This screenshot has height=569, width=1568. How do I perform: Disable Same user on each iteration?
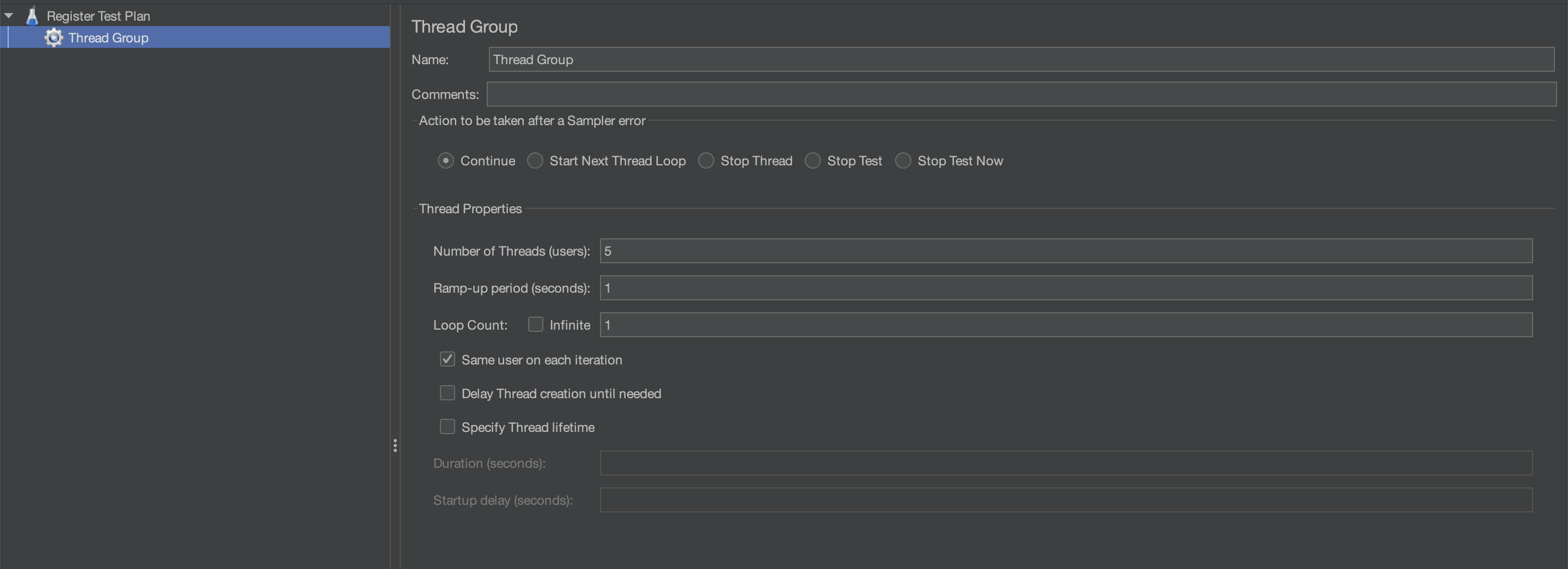pos(448,358)
